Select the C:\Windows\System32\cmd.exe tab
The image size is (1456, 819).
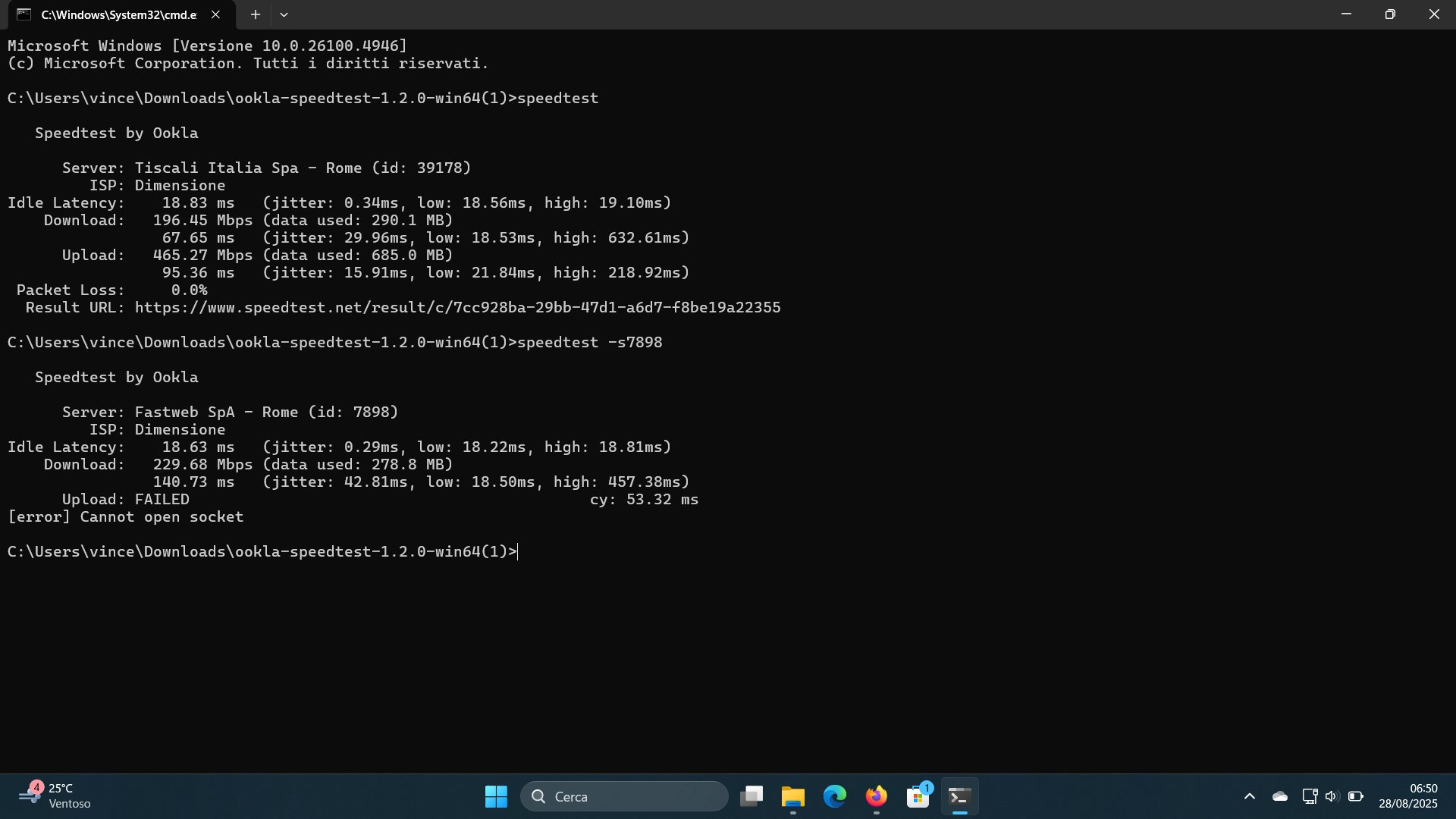click(x=114, y=14)
